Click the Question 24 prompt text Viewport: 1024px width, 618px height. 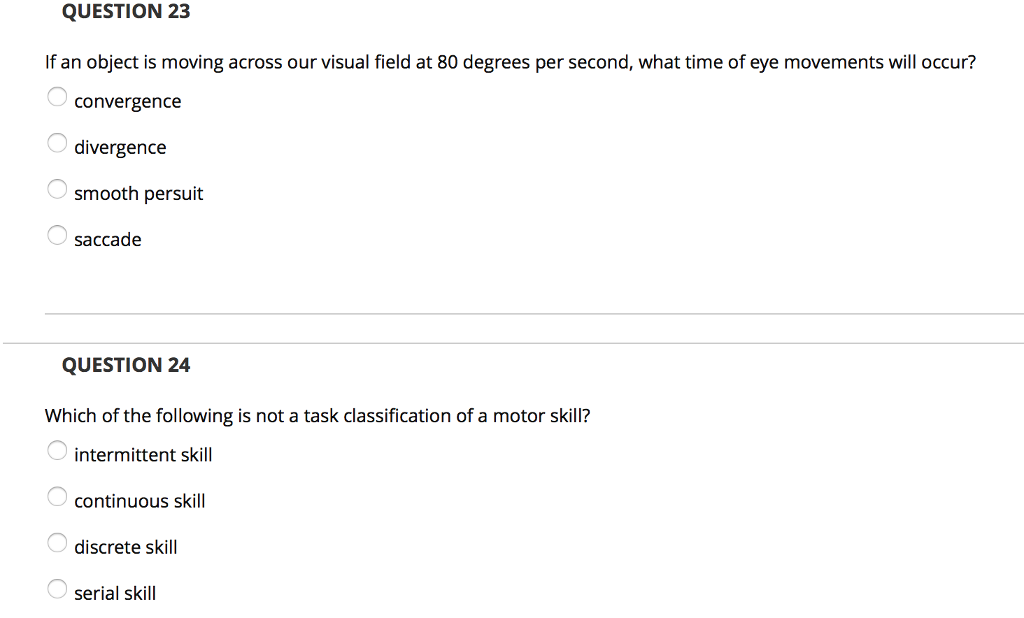[x=318, y=415]
